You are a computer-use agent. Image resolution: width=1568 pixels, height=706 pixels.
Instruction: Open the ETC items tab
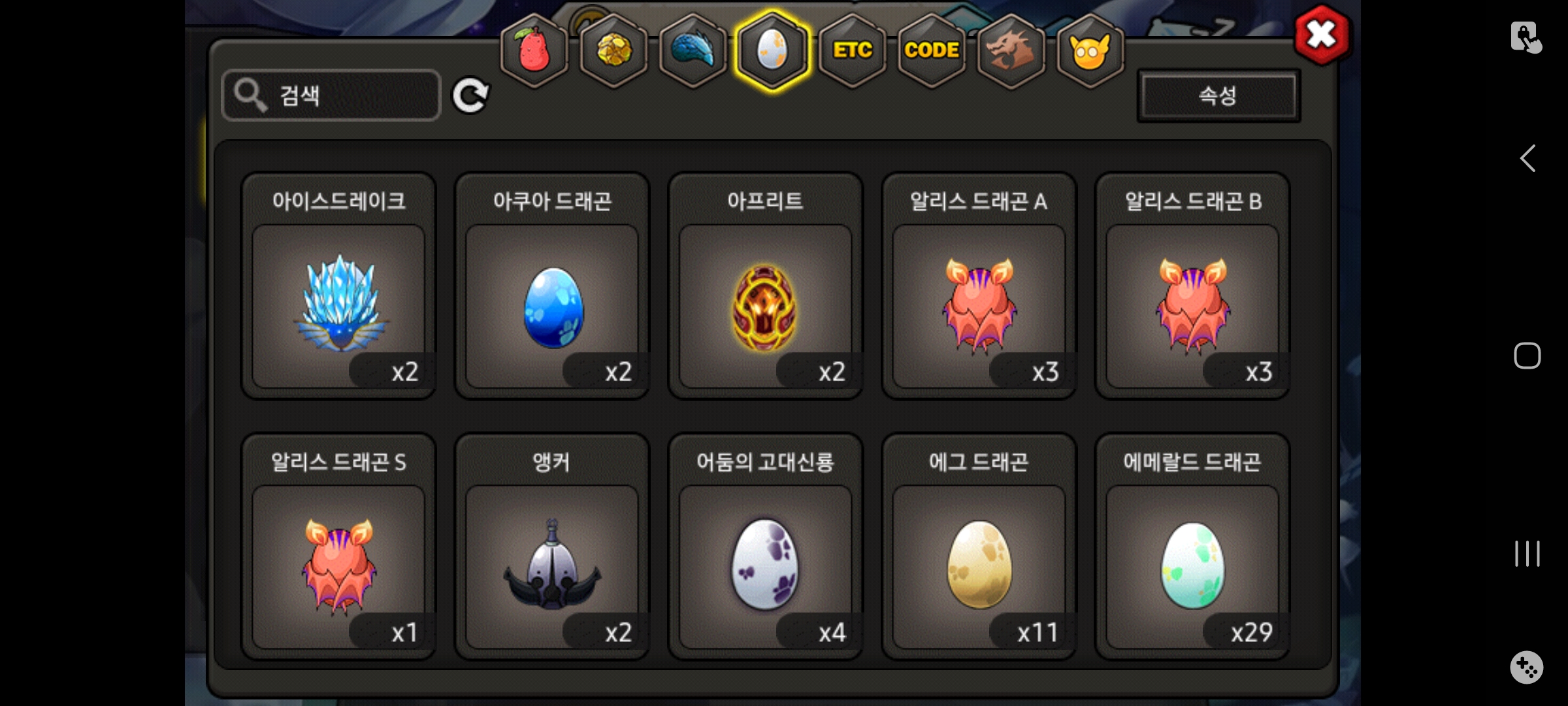point(853,50)
